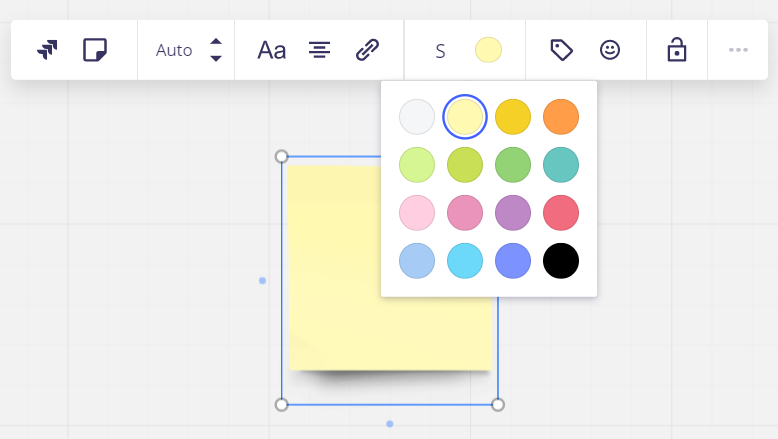Click the emoji smiley icon
The height and width of the screenshot is (439, 778).
point(610,49)
